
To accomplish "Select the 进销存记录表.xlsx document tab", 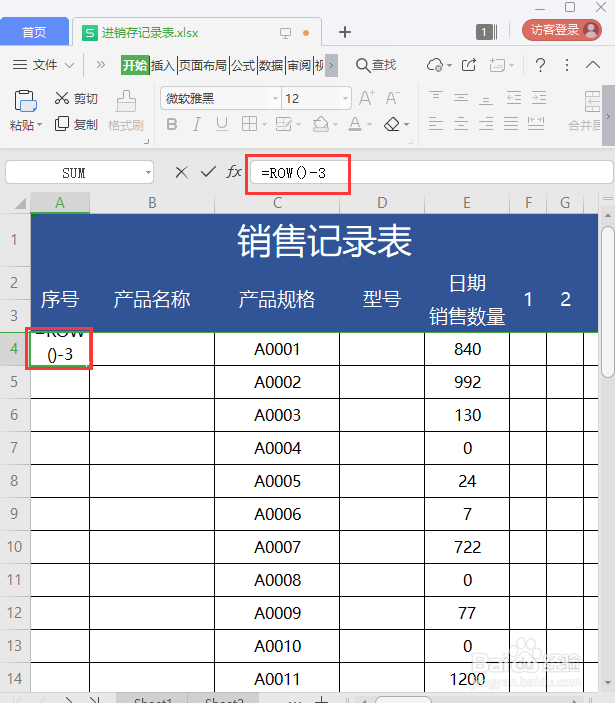I will tap(197, 33).
